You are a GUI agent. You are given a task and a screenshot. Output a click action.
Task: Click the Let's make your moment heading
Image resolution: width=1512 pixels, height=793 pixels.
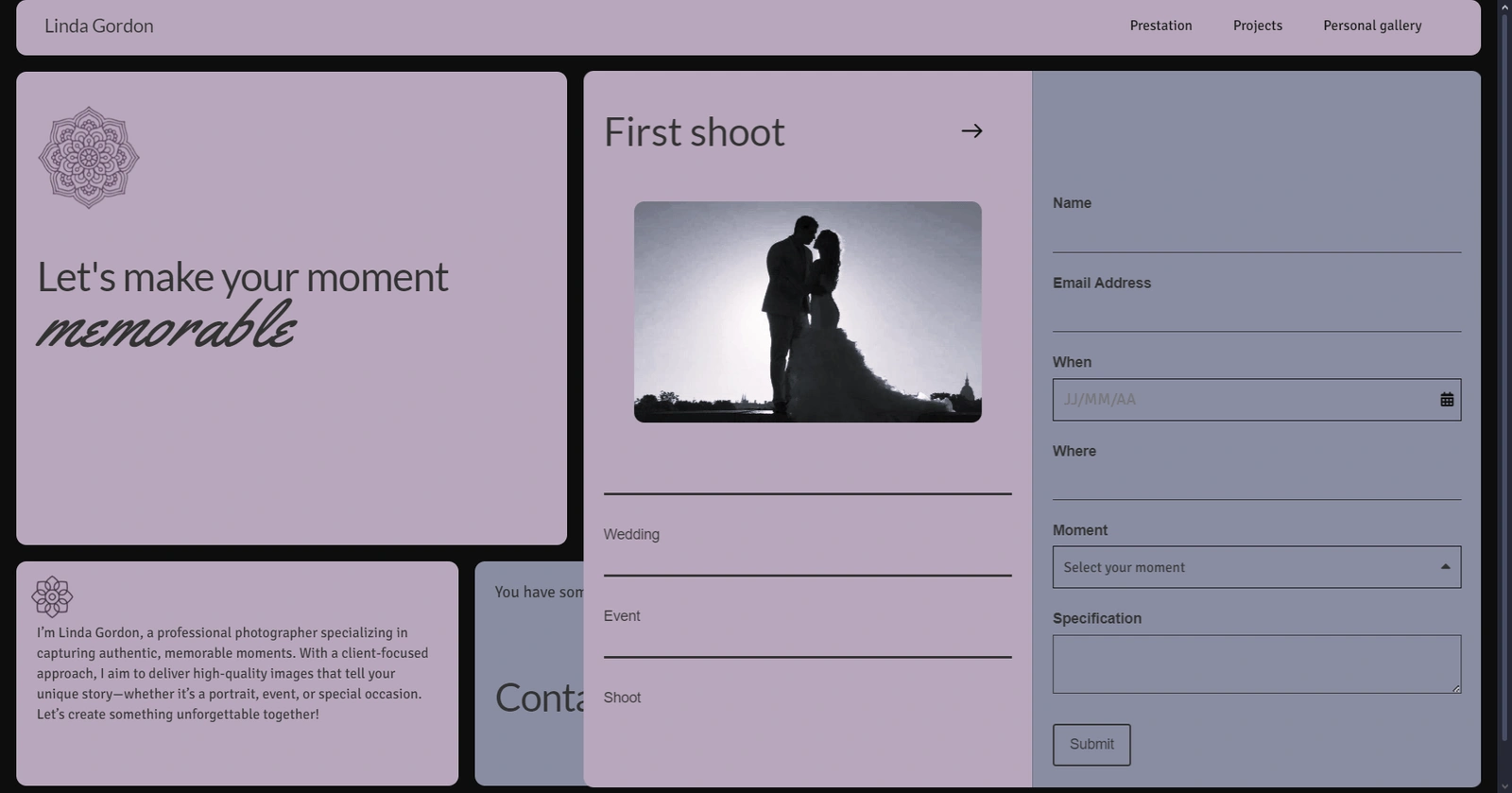[243, 277]
